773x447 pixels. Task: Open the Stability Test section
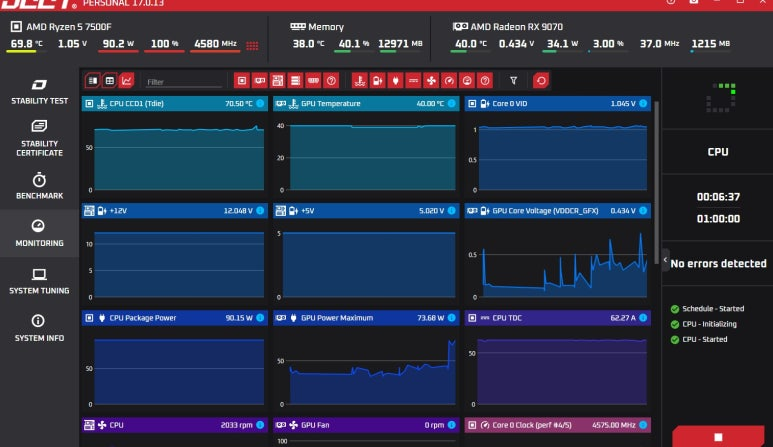tap(39, 92)
